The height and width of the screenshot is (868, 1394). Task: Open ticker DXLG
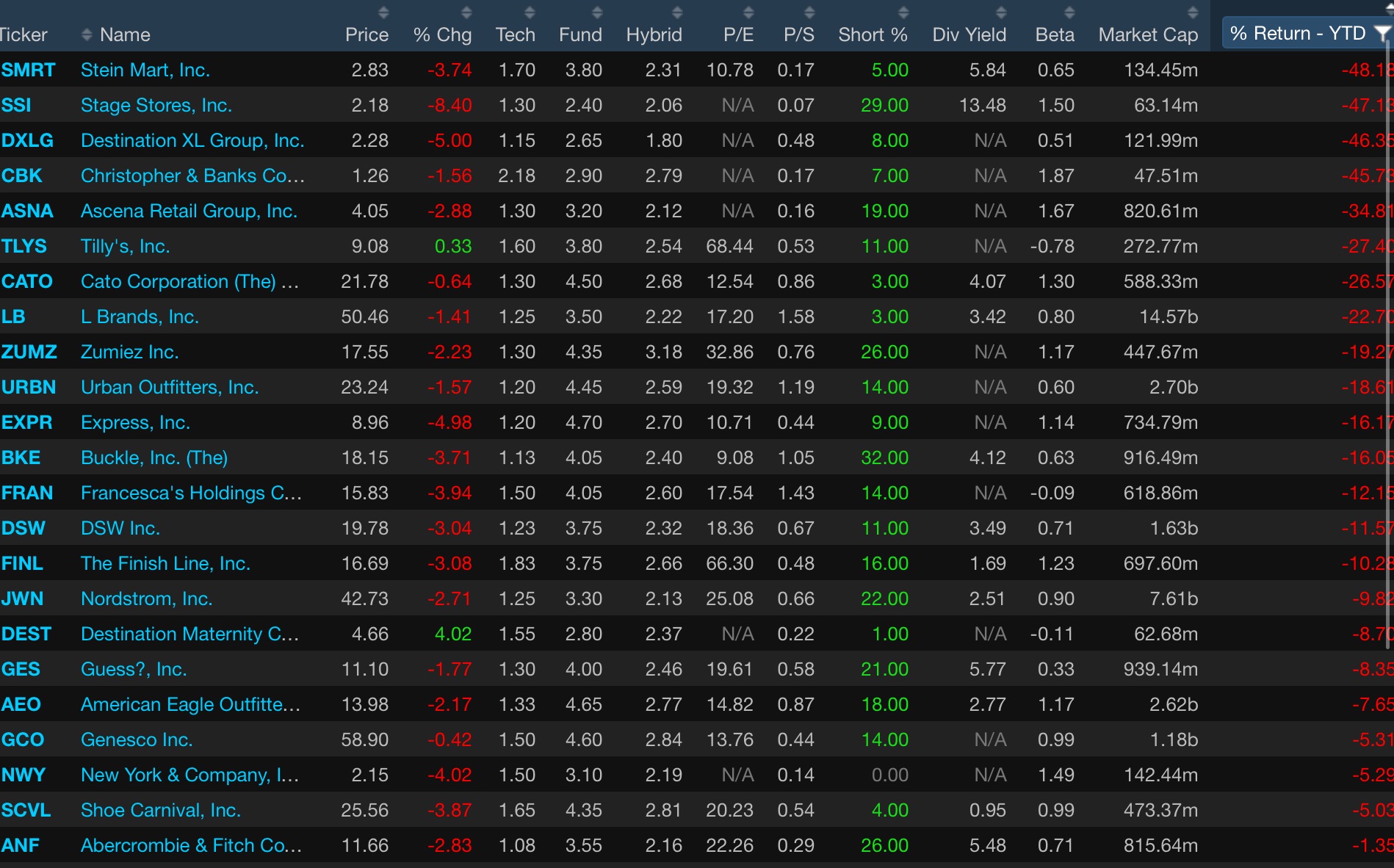(x=27, y=140)
